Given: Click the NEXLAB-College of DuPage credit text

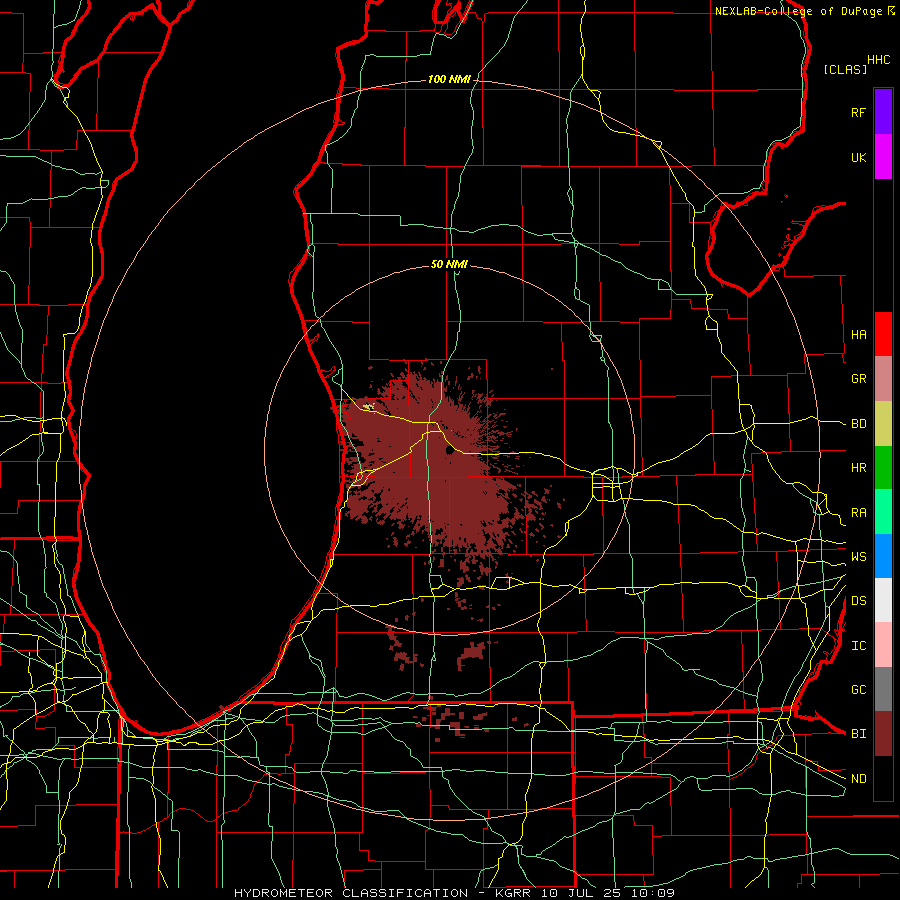Looking at the screenshot, I should click(798, 11).
